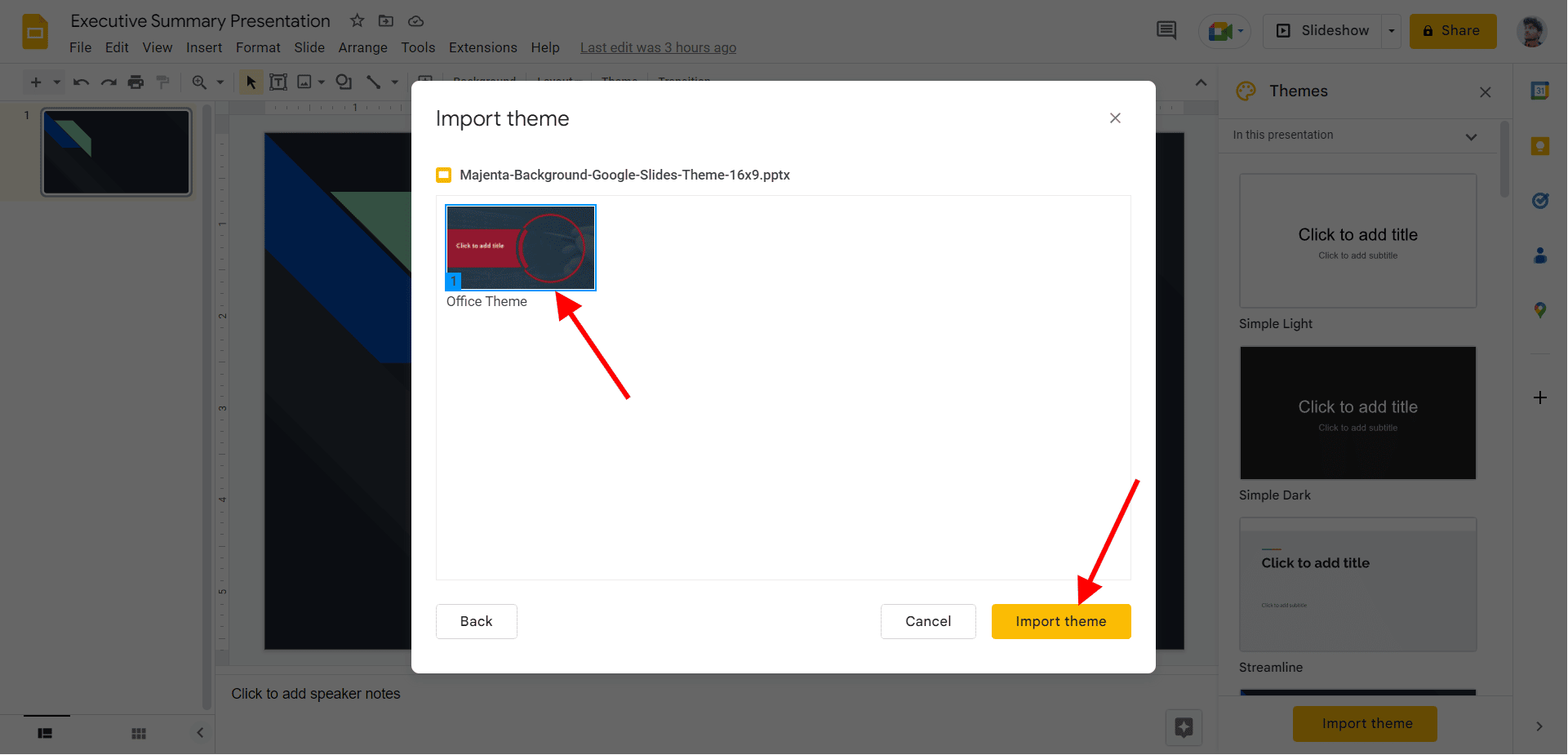Click the Back button in dialog
Viewport: 1568px width, 755px height.
coord(476,621)
